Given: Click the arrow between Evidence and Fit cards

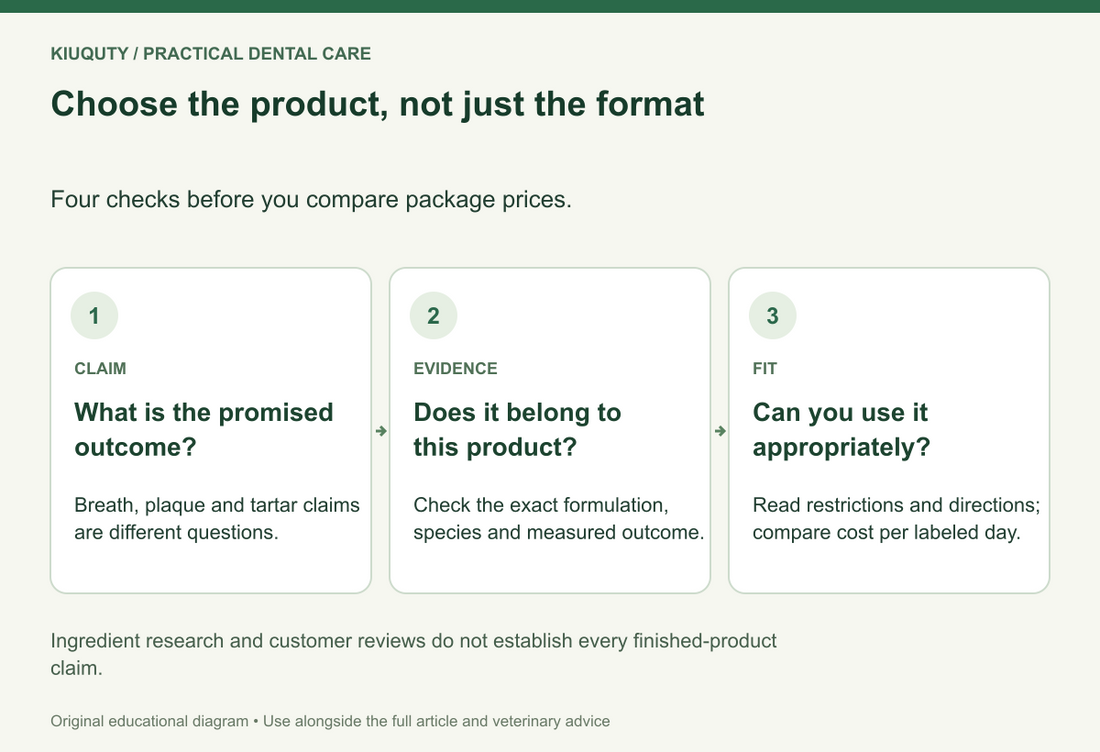Looking at the screenshot, I should pos(720,431).
